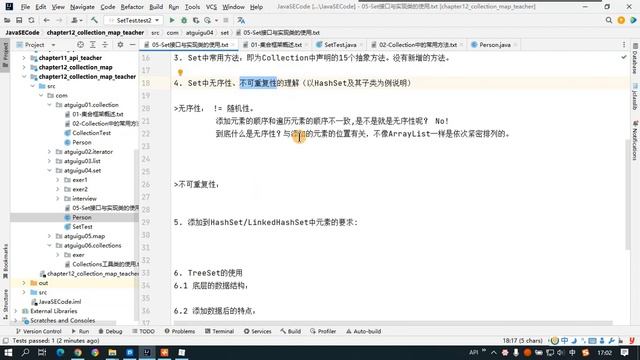Viewport: 640px width, 360px height.
Task: Click the system clock showing 17:02
Action: tap(604, 353)
